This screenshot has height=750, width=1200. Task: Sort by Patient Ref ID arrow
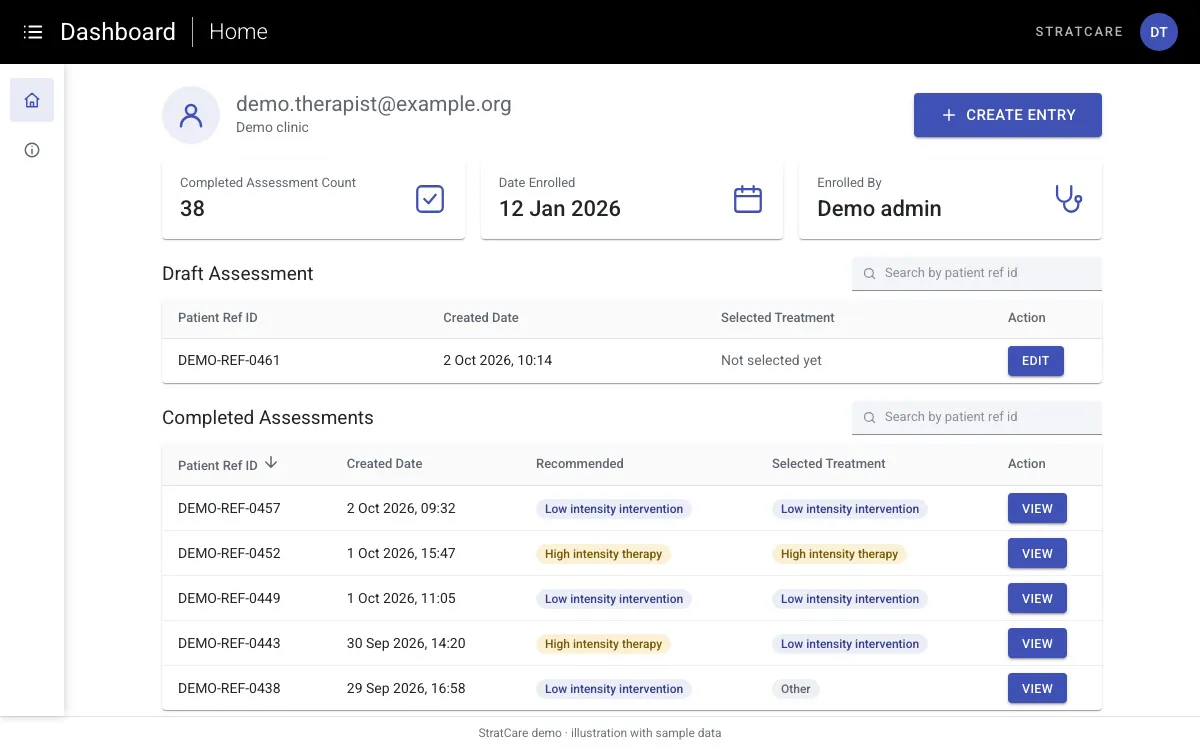pos(271,463)
